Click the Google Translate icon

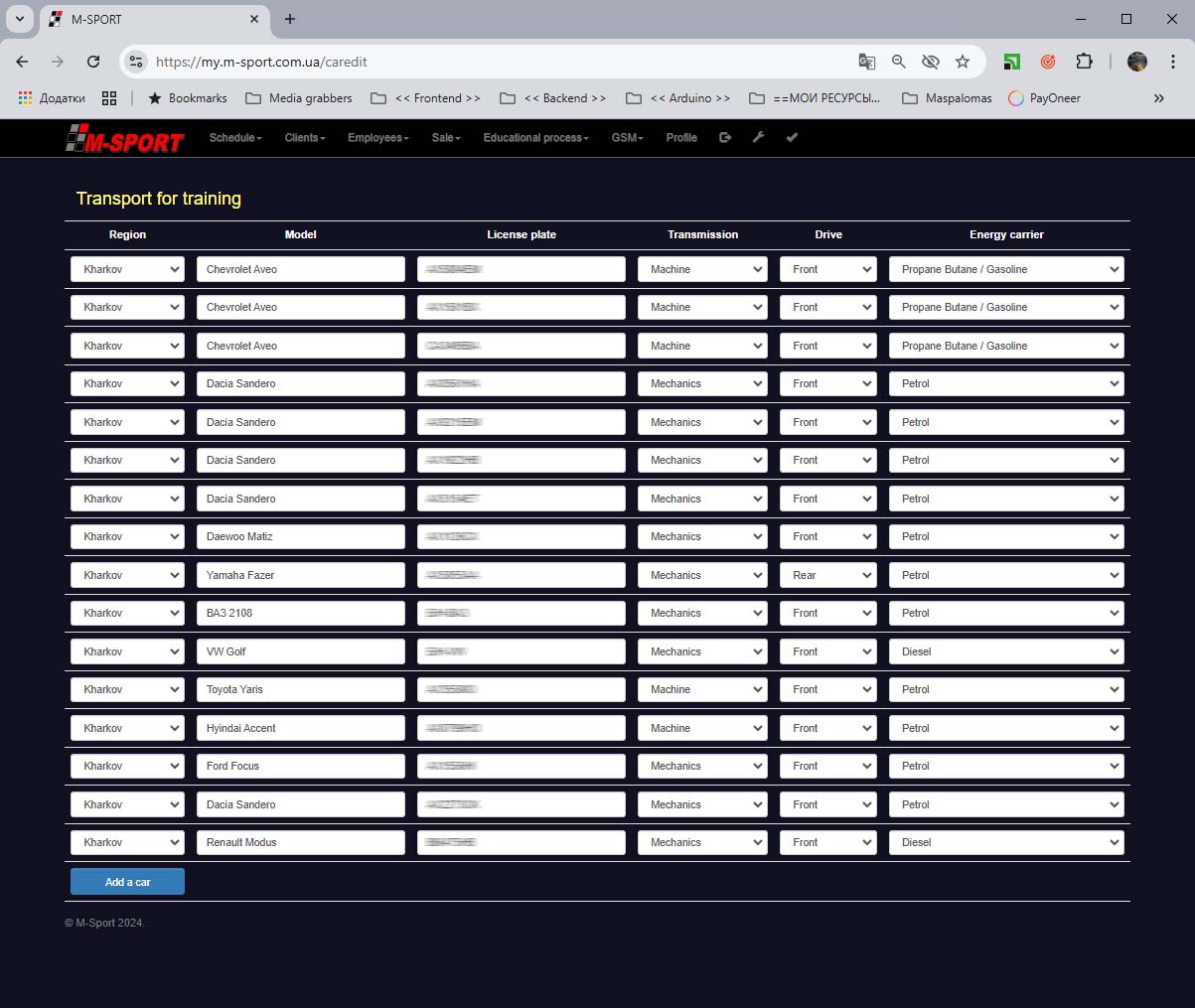[866, 62]
